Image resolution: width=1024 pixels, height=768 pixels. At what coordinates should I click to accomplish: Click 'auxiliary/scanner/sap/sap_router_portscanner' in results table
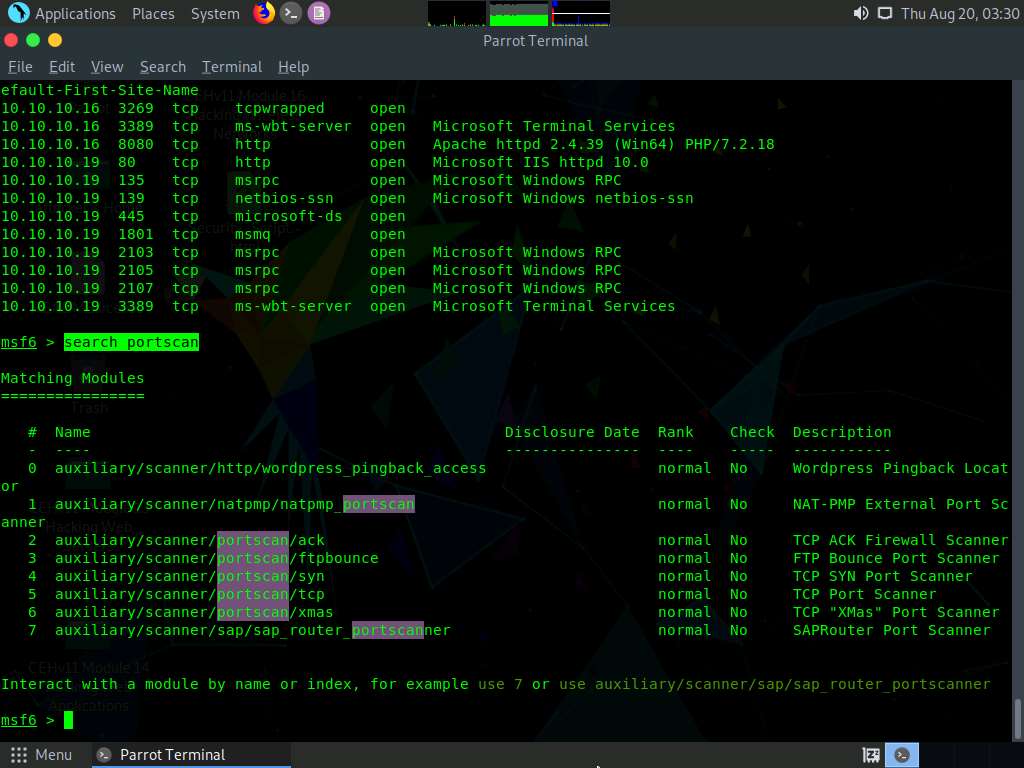pos(253,630)
